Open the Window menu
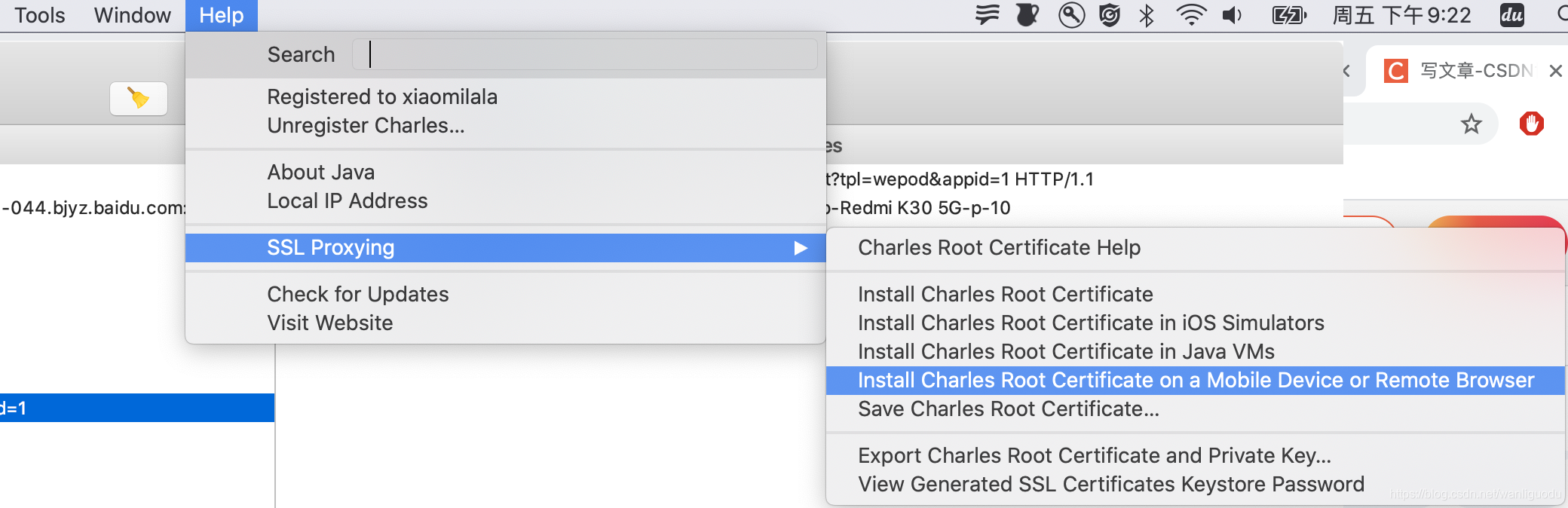This screenshot has height=508, width=1568. [x=132, y=15]
